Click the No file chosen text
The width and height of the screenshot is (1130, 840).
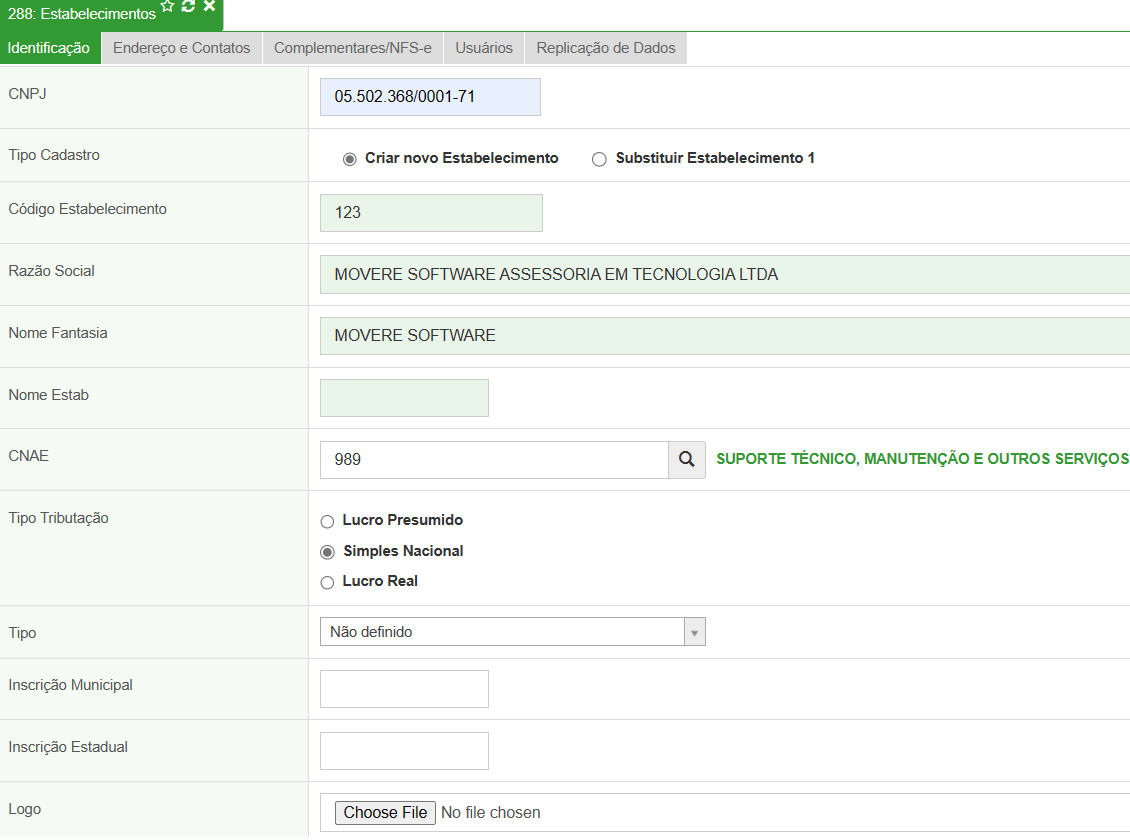(490, 813)
